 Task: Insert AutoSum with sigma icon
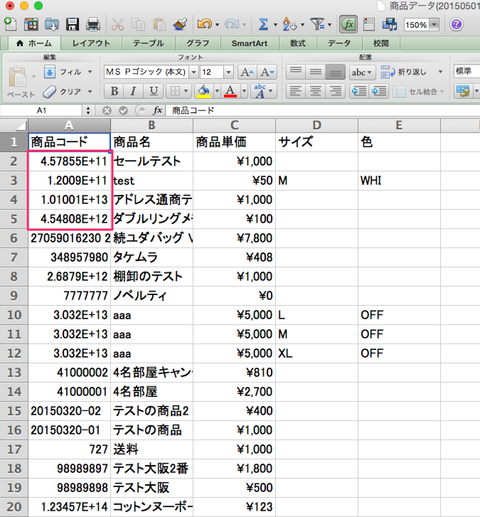pyautogui.click(x=263, y=24)
